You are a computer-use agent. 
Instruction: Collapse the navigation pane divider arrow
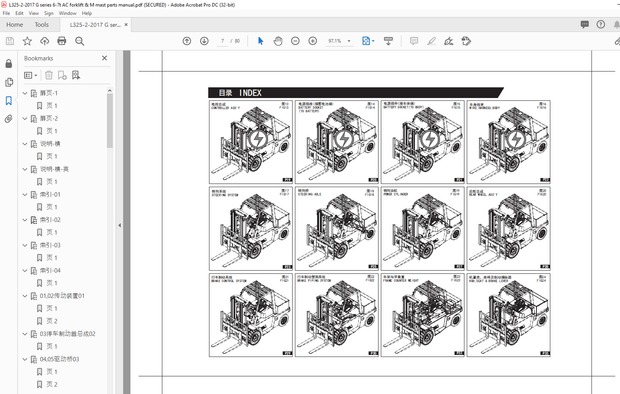[119, 225]
